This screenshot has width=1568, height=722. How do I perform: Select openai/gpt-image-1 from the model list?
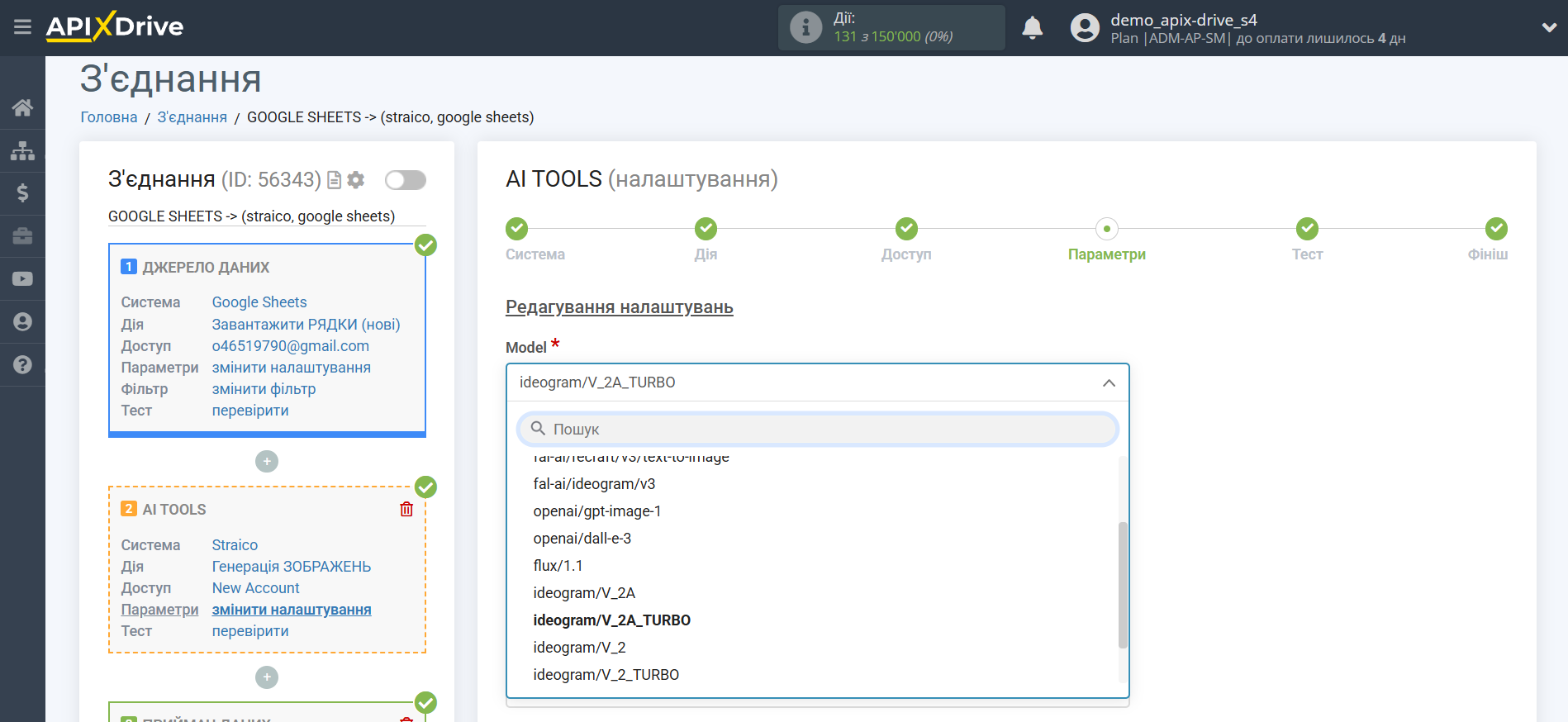click(596, 511)
